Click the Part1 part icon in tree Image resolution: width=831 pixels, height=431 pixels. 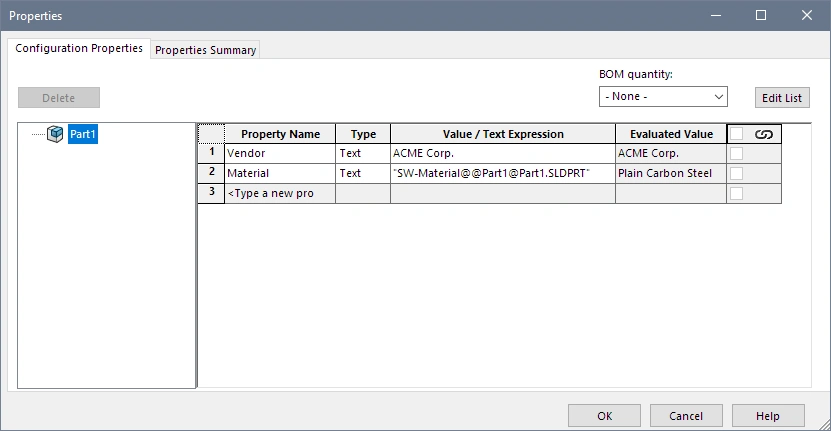pyautogui.click(x=55, y=134)
